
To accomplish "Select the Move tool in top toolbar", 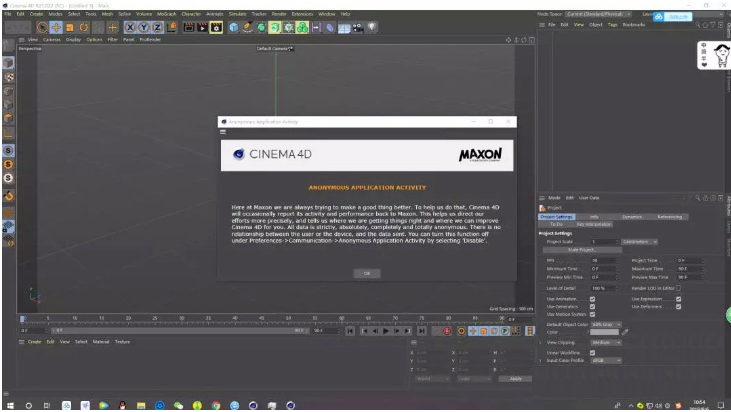I will tap(57, 29).
